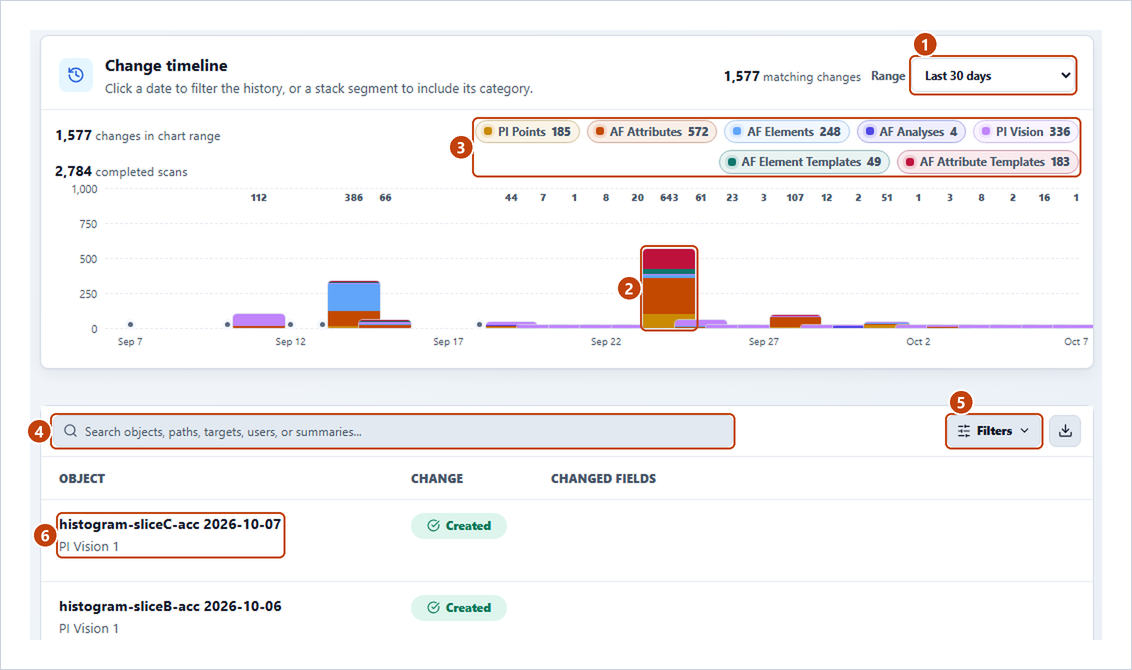
Task: Toggle the AF Elements 248 category chip
Action: pyautogui.click(x=787, y=131)
